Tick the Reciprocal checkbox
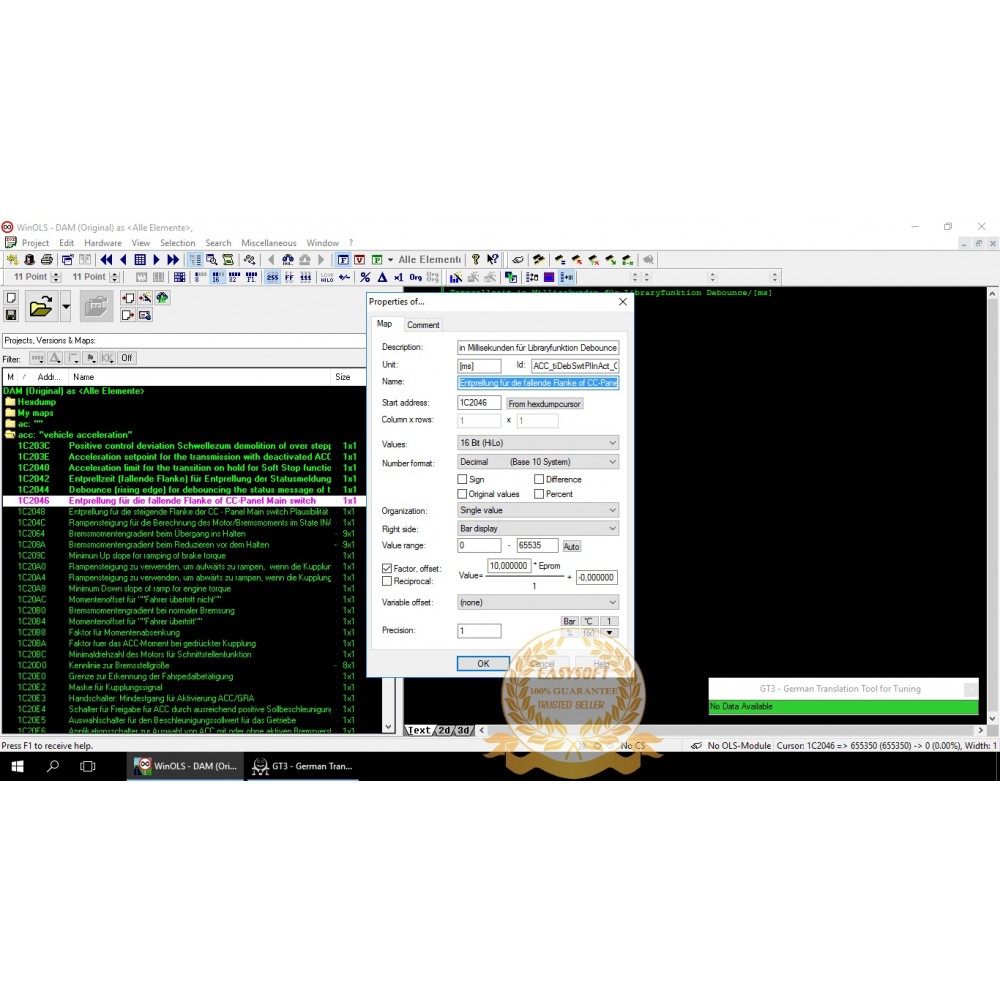Viewport: 1000px width, 1000px height. point(387,581)
